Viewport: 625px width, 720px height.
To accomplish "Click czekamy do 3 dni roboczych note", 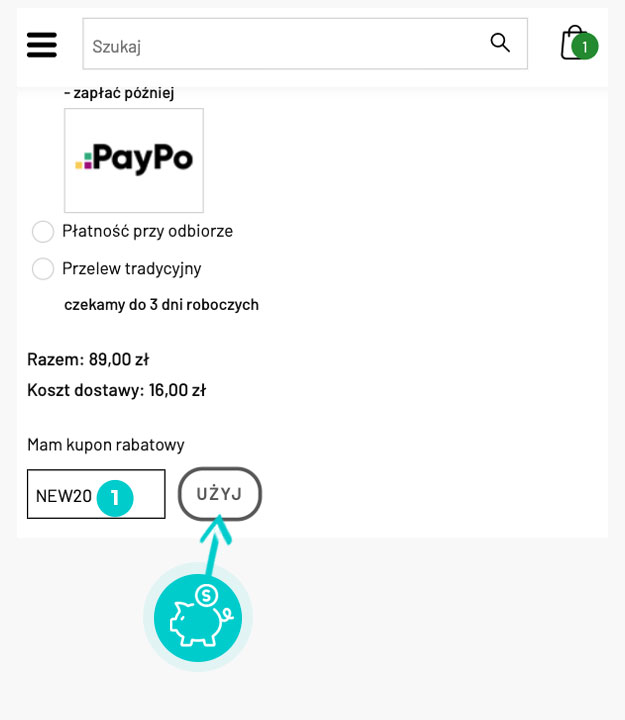I will [x=161, y=304].
